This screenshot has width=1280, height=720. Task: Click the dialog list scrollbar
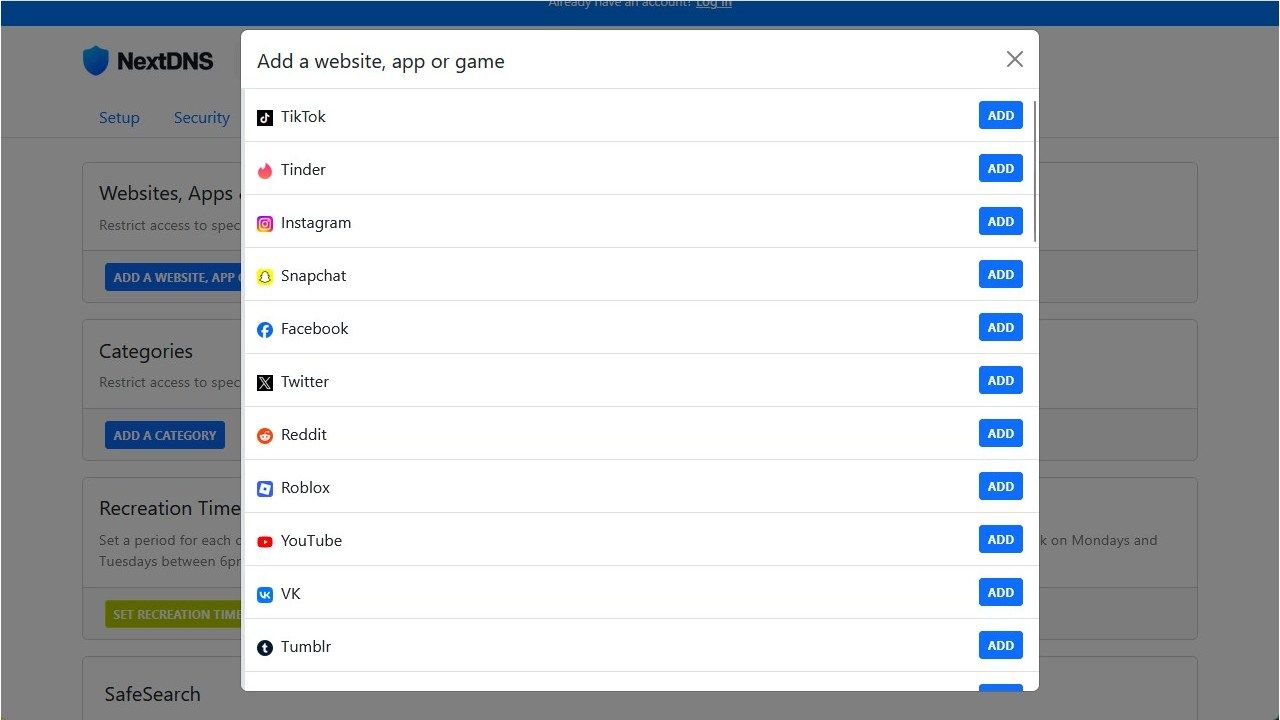click(x=1034, y=171)
